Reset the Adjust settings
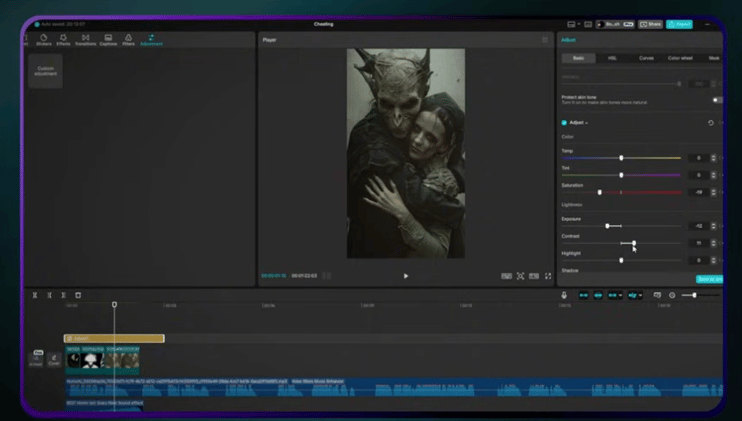This screenshot has width=742, height=421. click(x=711, y=123)
